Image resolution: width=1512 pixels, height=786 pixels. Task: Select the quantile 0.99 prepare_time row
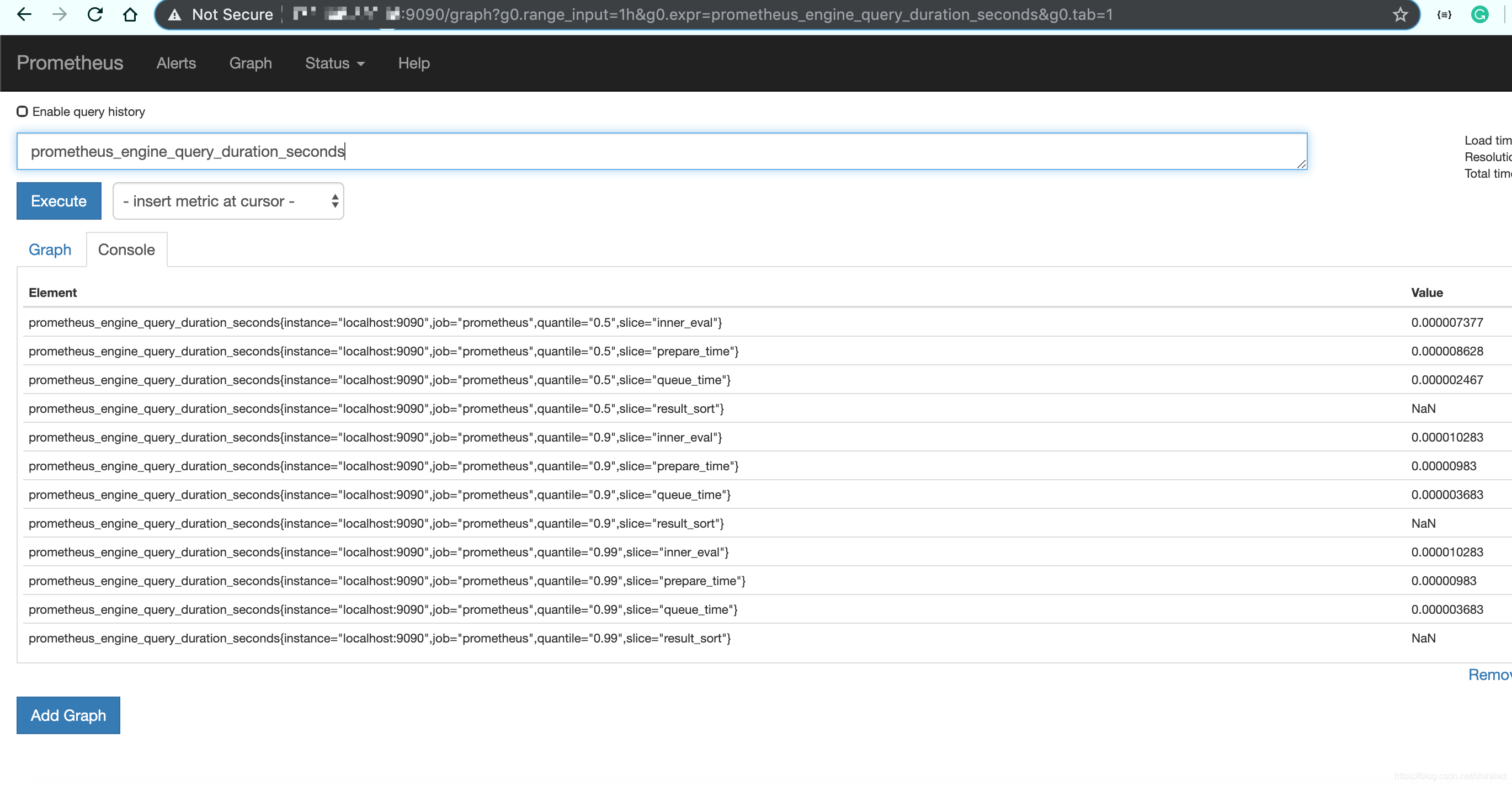click(x=768, y=581)
